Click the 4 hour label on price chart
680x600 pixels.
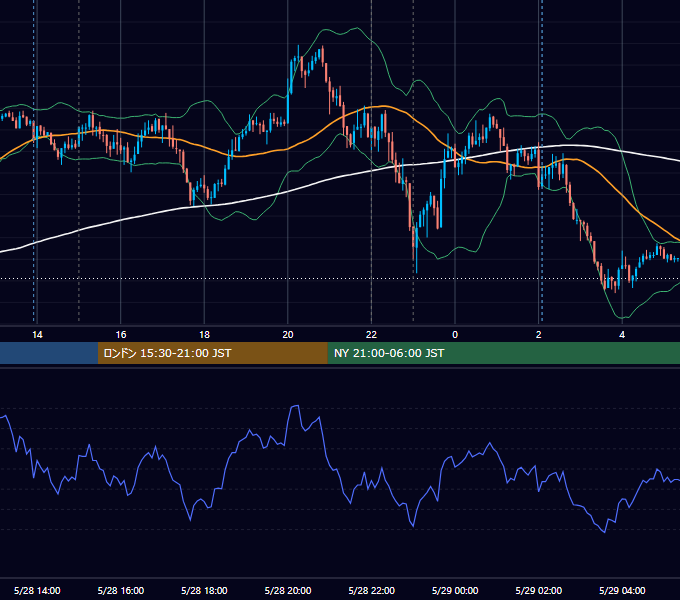pos(622,335)
